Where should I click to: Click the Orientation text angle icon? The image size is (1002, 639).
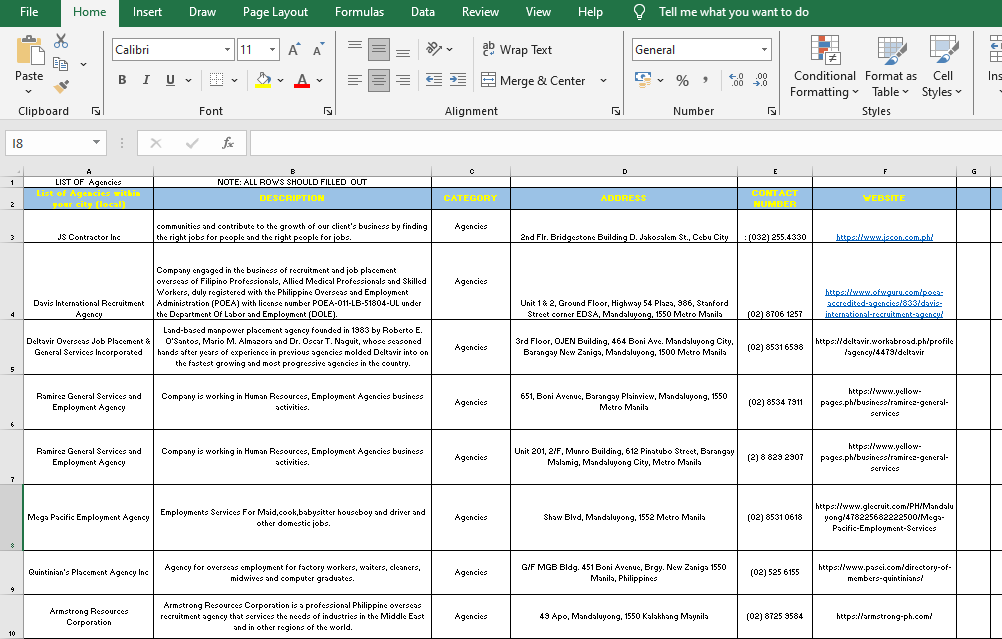point(435,49)
